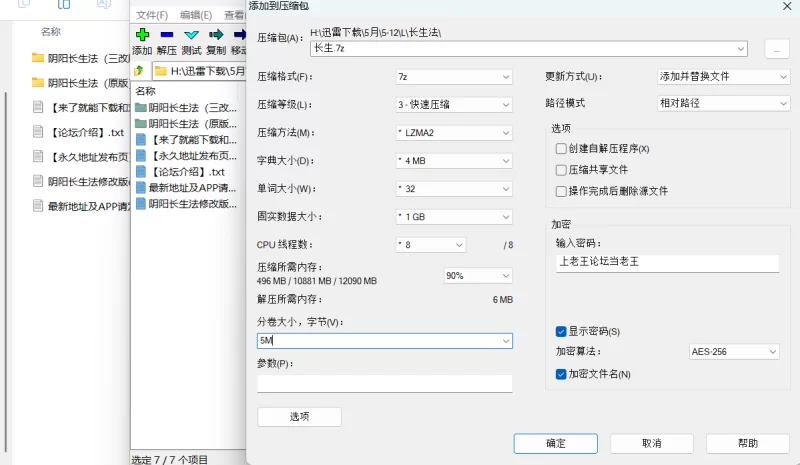Open the 编辑 menu in 7-Zip

[x=196, y=15]
